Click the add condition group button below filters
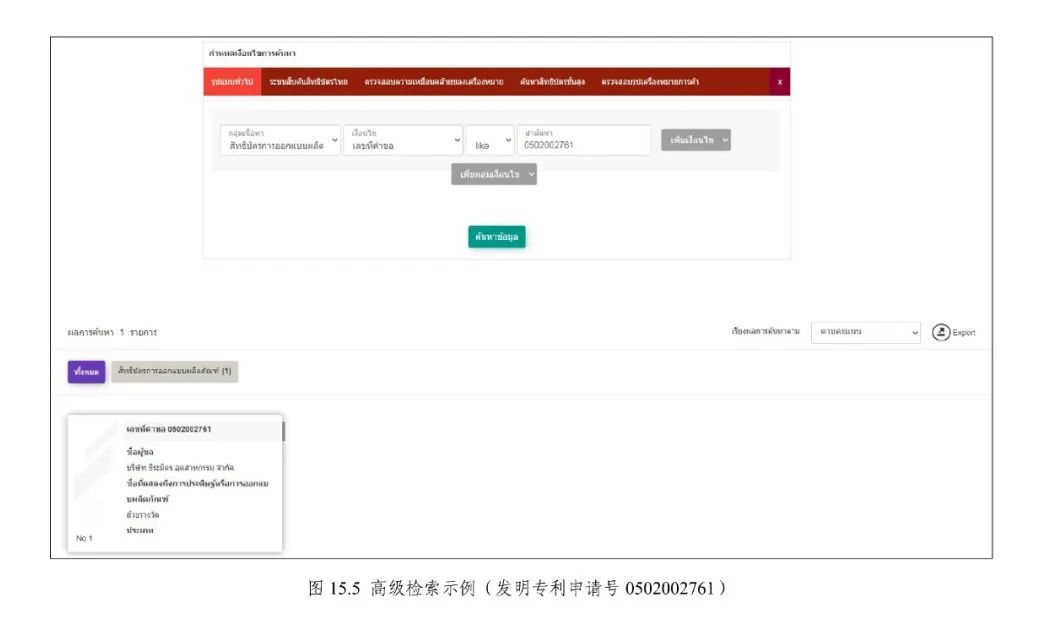This screenshot has width=1060, height=624. coord(494,174)
